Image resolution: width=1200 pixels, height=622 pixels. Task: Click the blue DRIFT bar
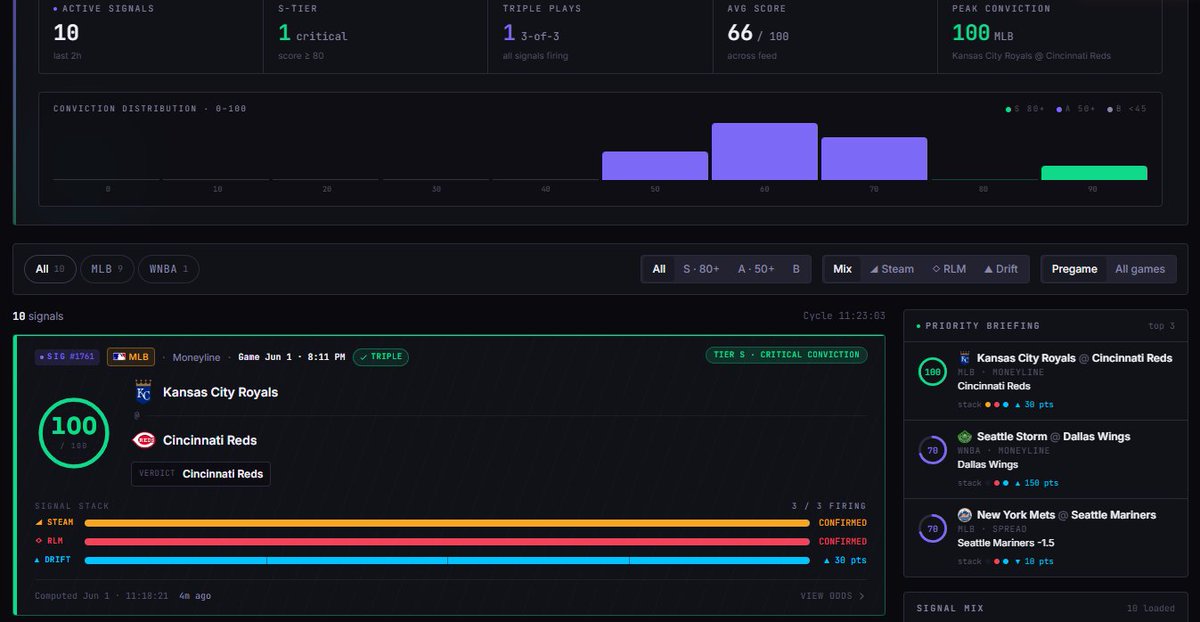pos(447,561)
